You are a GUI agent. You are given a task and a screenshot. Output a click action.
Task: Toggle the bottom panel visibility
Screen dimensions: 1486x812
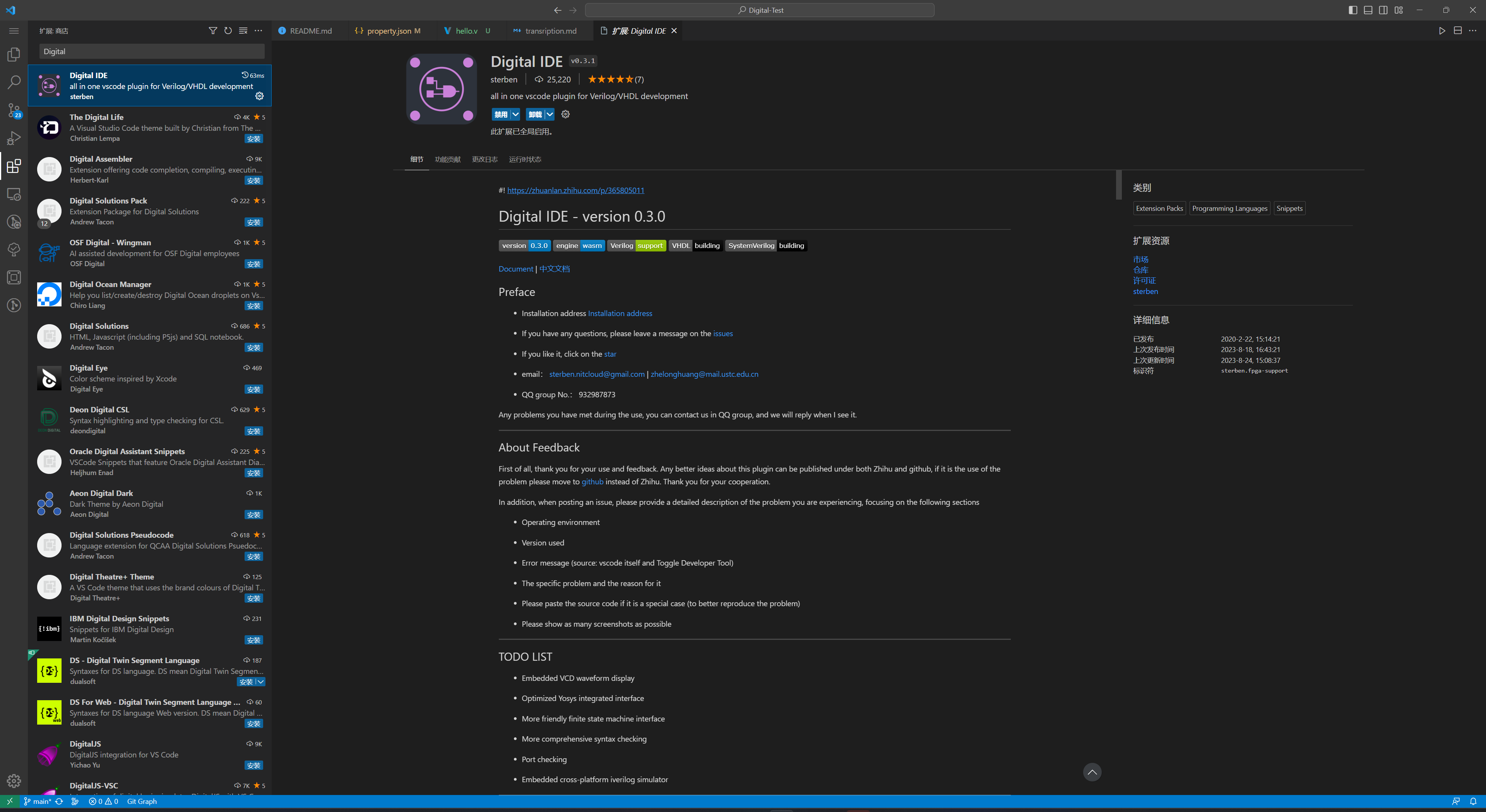[1368, 10]
